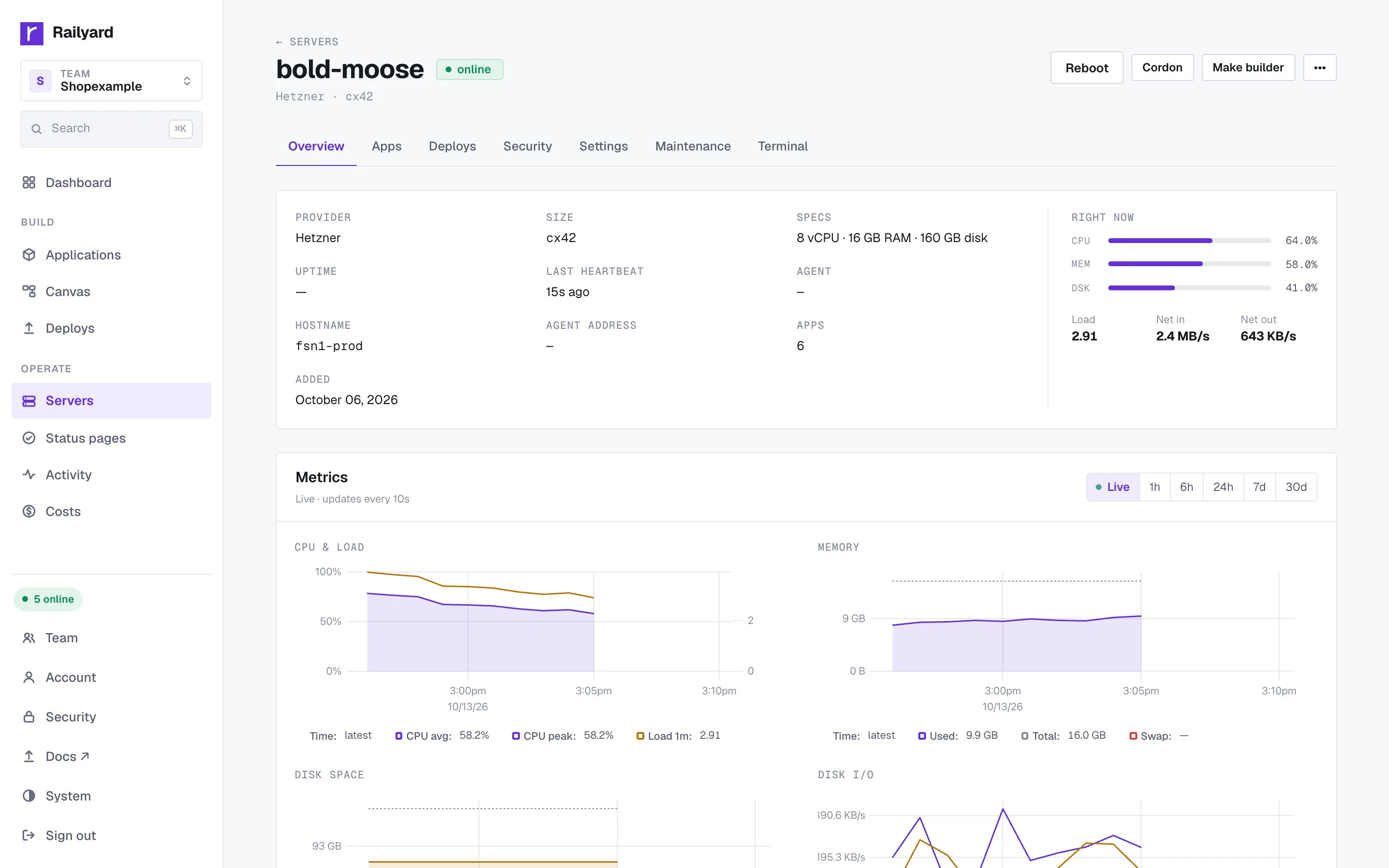The width and height of the screenshot is (1389, 868).
Task: Toggle the CPU avg legend series
Action: tap(442, 736)
